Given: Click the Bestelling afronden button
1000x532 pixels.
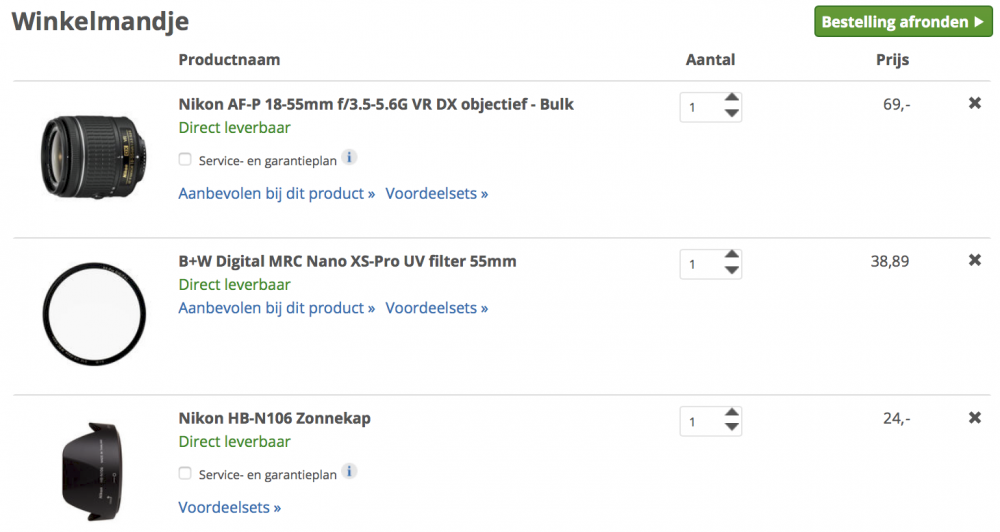Looking at the screenshot, I should click(903, 22).
